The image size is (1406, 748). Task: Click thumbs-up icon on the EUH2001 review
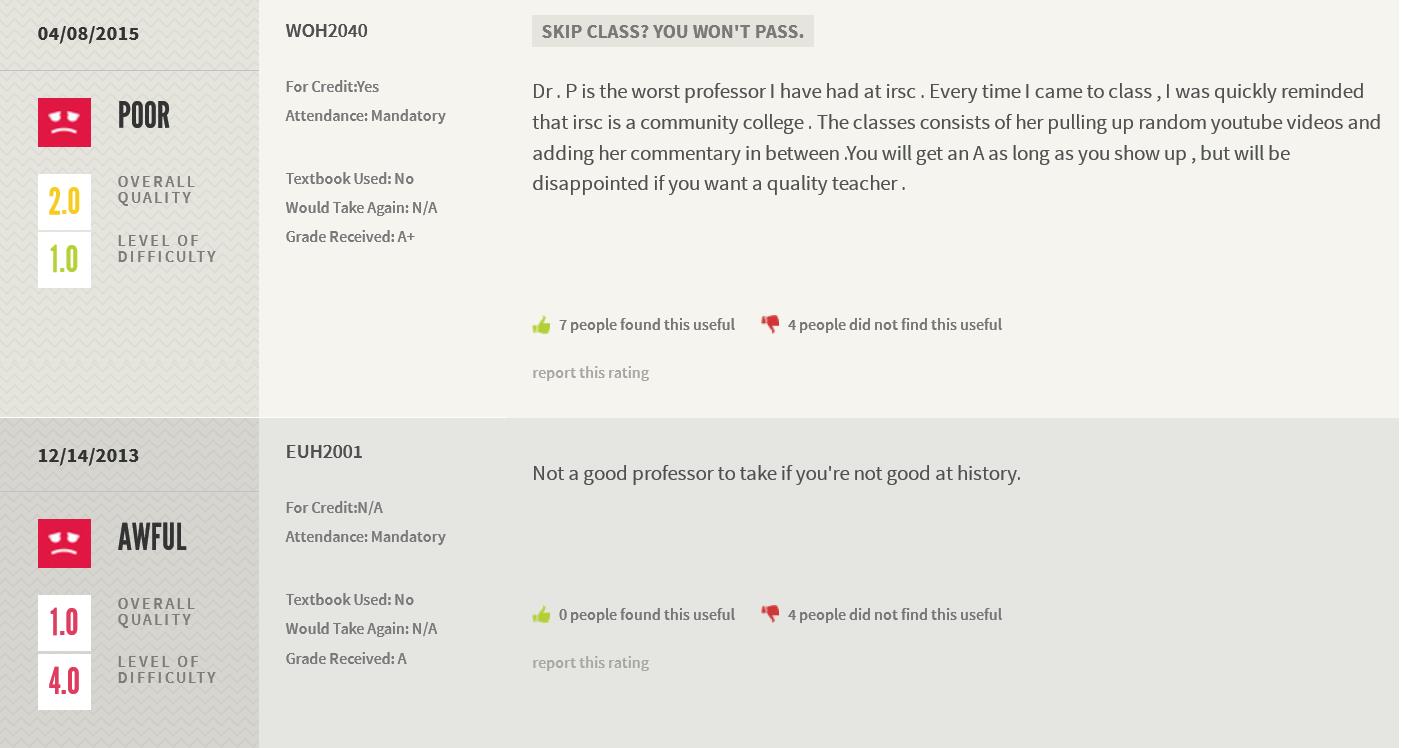(541, 615)
